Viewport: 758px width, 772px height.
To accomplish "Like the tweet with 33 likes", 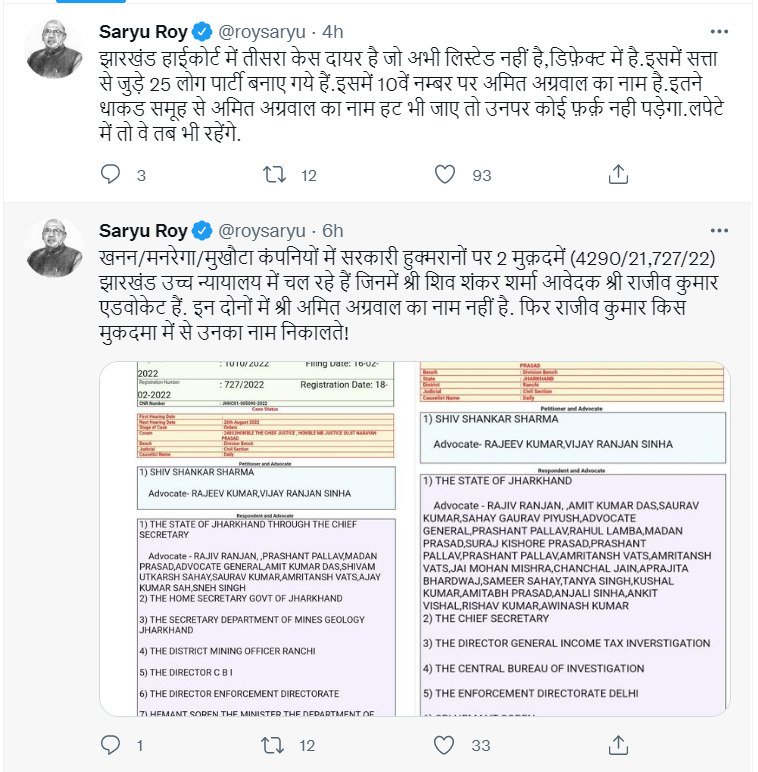I will (443, 744).
